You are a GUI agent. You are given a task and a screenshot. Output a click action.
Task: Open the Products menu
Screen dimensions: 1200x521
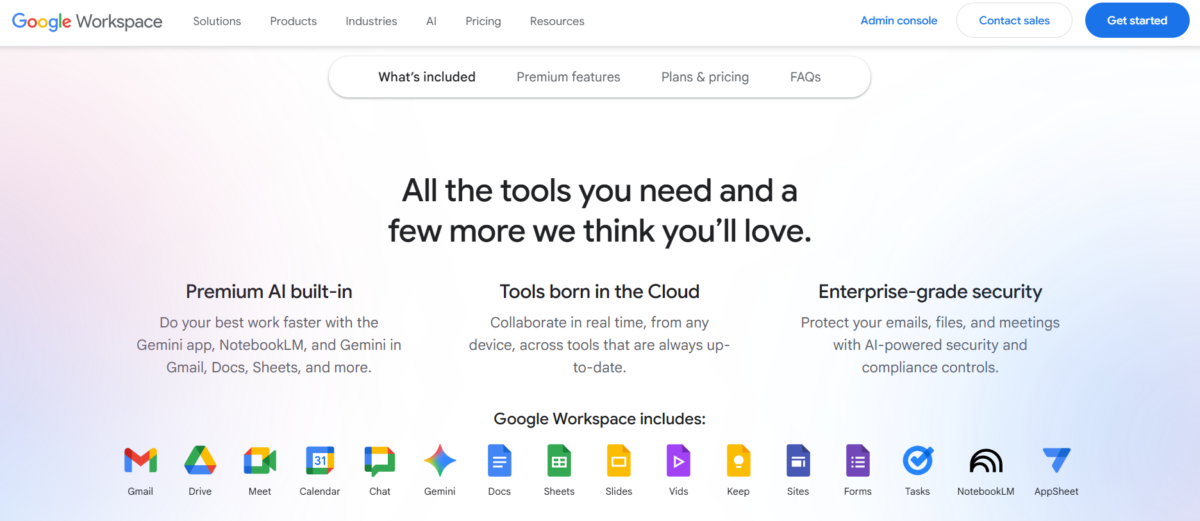point(293,21)
